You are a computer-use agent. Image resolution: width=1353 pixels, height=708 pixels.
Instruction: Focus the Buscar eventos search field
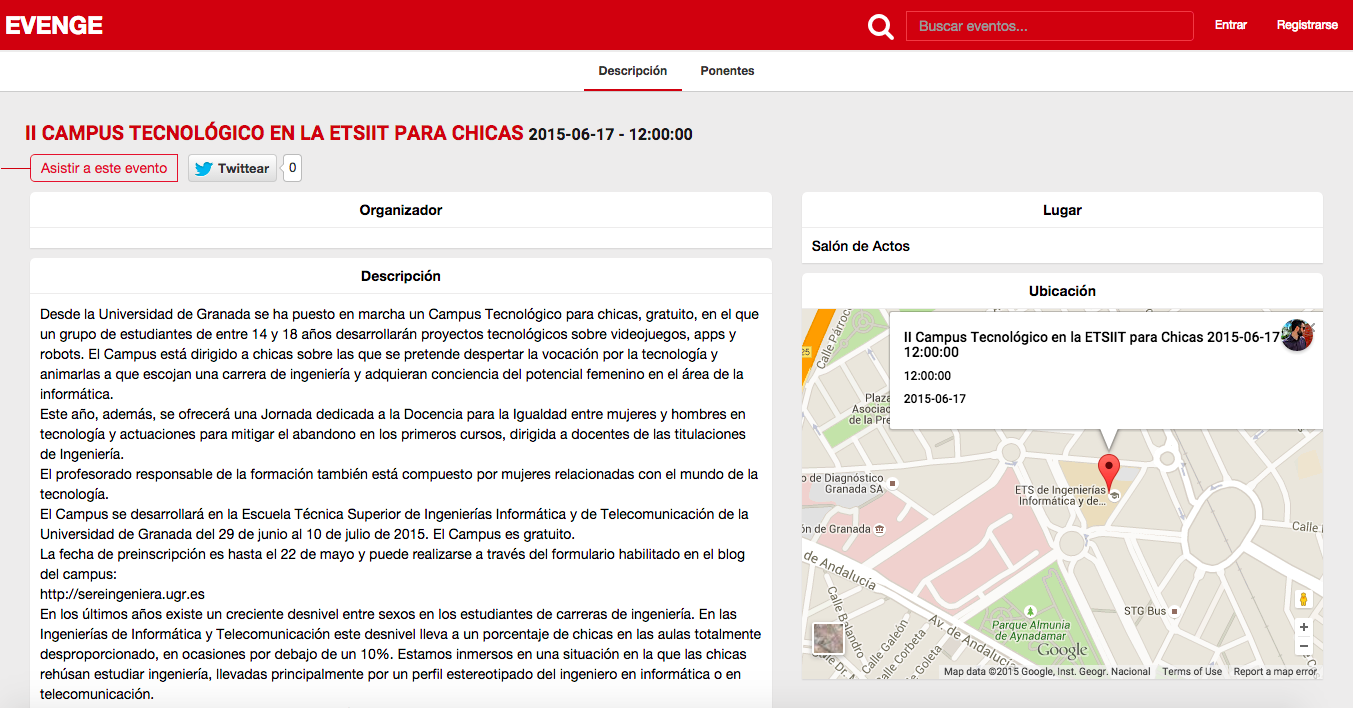(x=1049, y=26)
